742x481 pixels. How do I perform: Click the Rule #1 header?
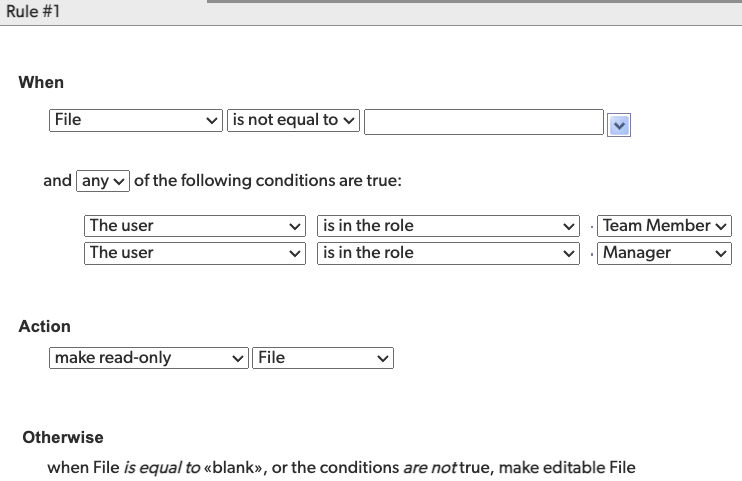pos(33,12)
